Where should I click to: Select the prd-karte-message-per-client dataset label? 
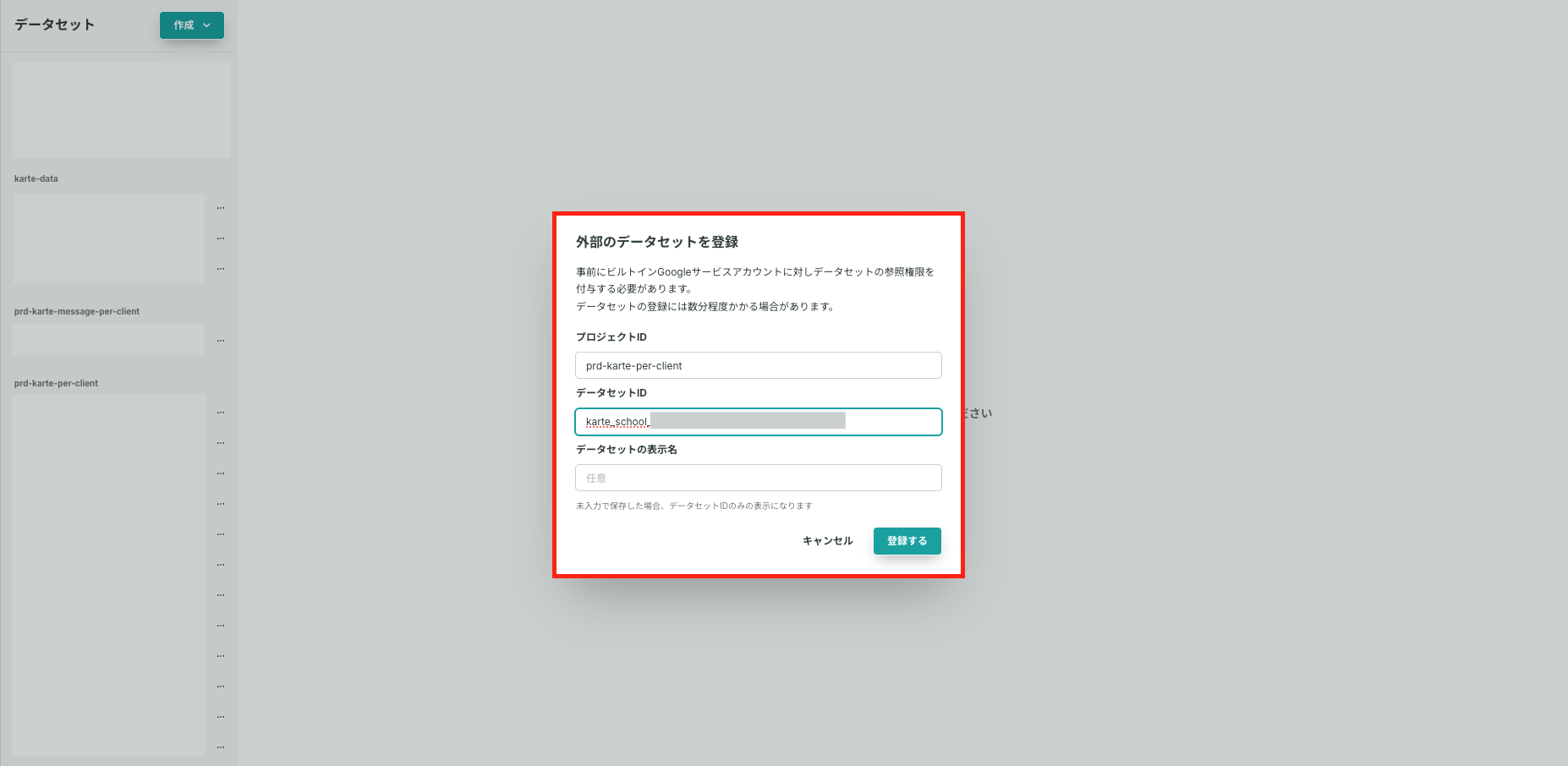(77, 311)
